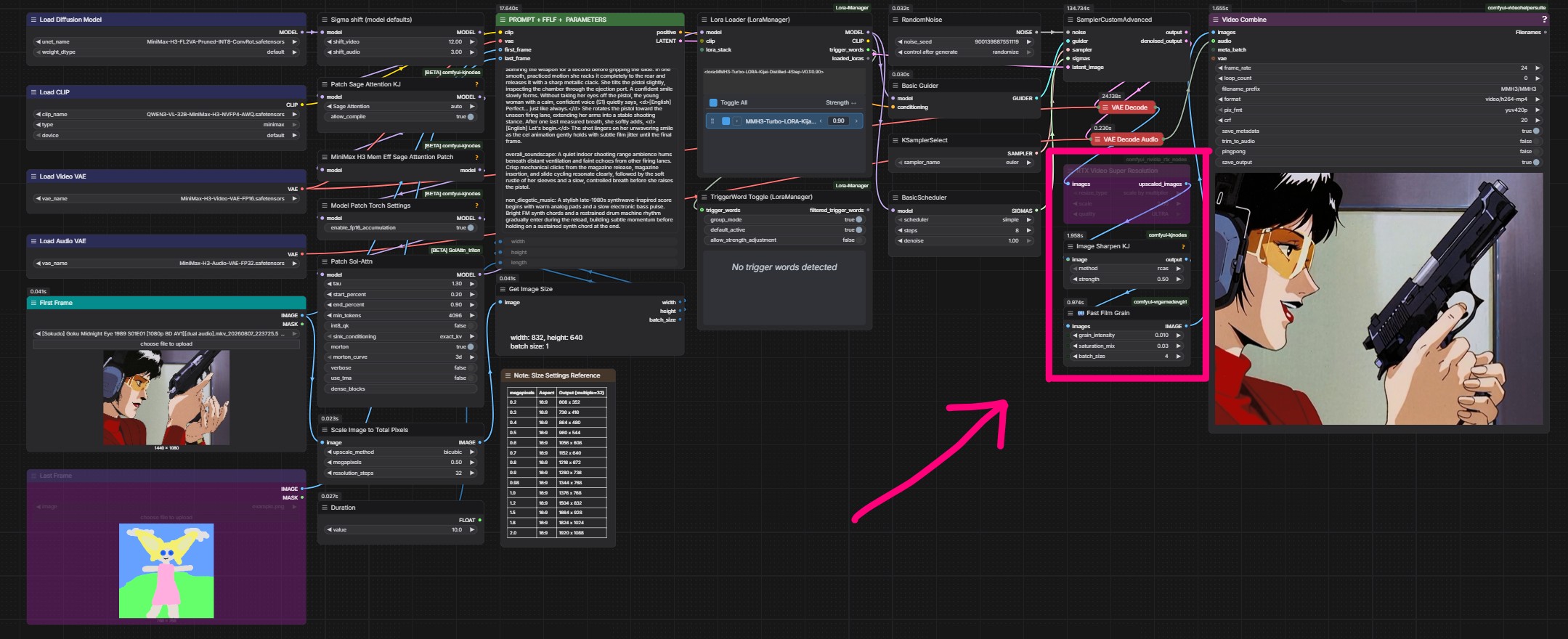Click the First Frame image thumbnail
Viewport: 1568px width, 639px height.
(166, 398)
